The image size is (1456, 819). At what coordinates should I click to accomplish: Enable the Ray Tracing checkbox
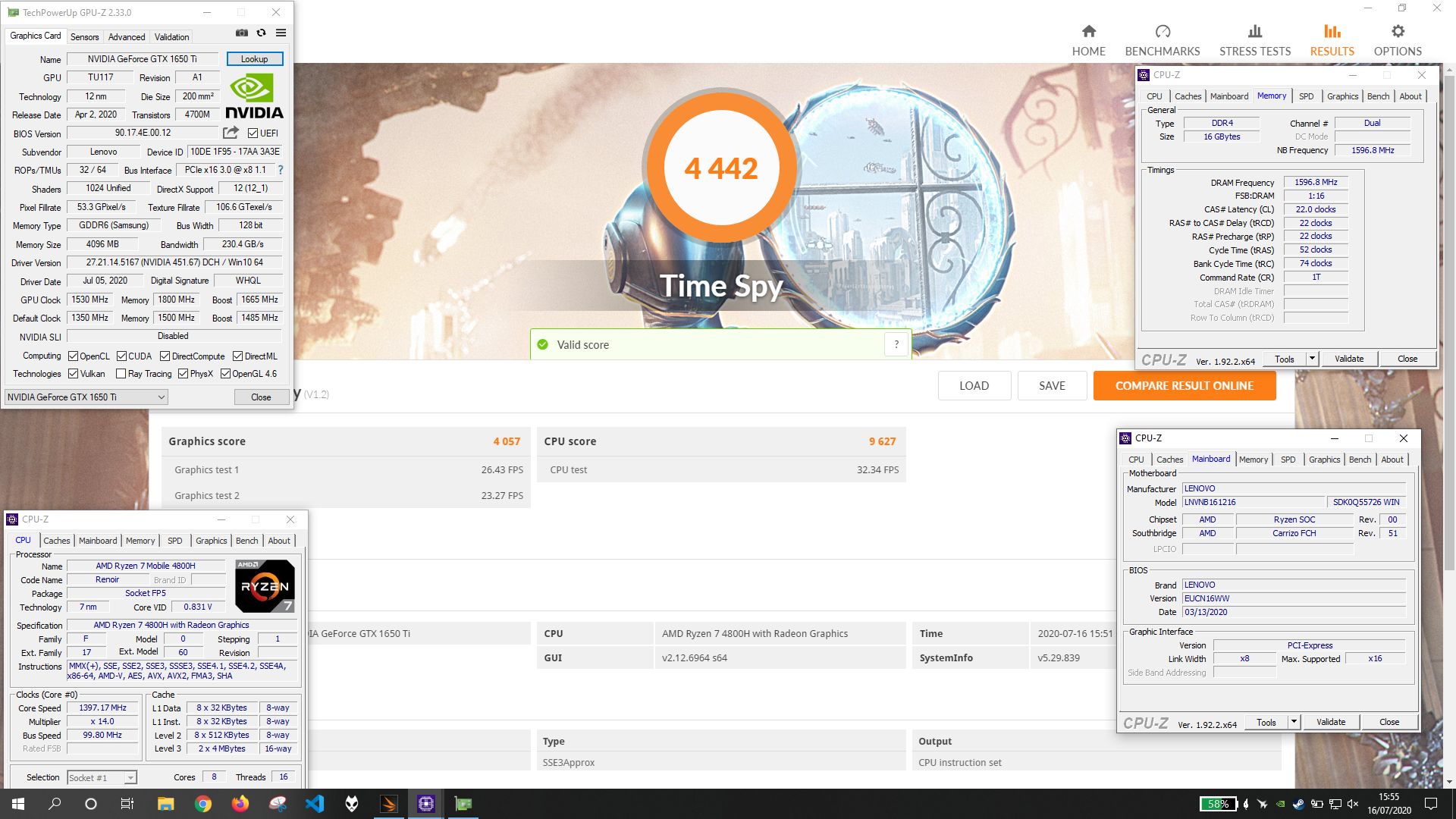121,374
